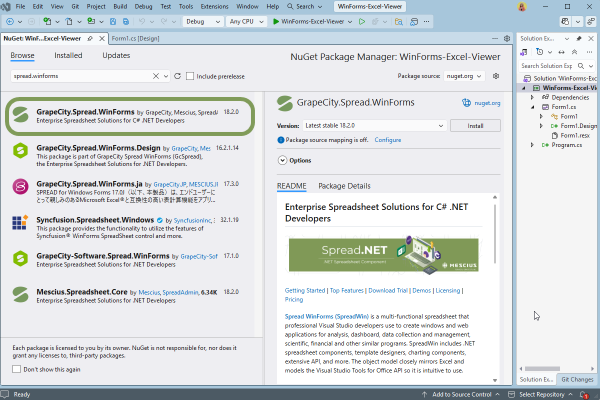
Task: Click the Find in Files toolbar icon
Action: click(399, 22)
